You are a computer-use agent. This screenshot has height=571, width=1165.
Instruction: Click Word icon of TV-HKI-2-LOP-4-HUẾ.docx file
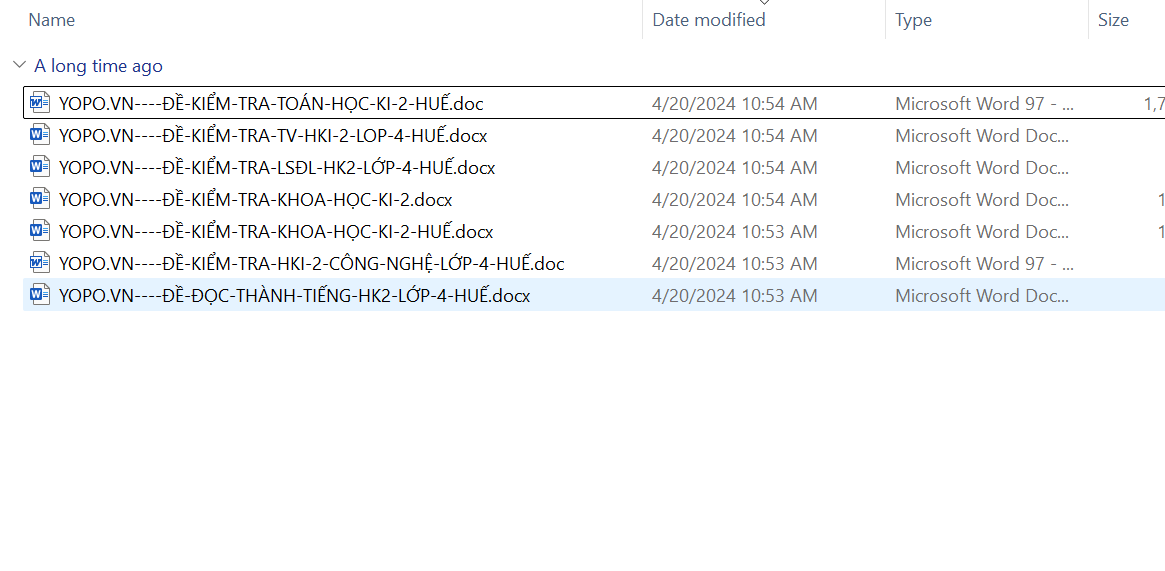click(40, 135)
